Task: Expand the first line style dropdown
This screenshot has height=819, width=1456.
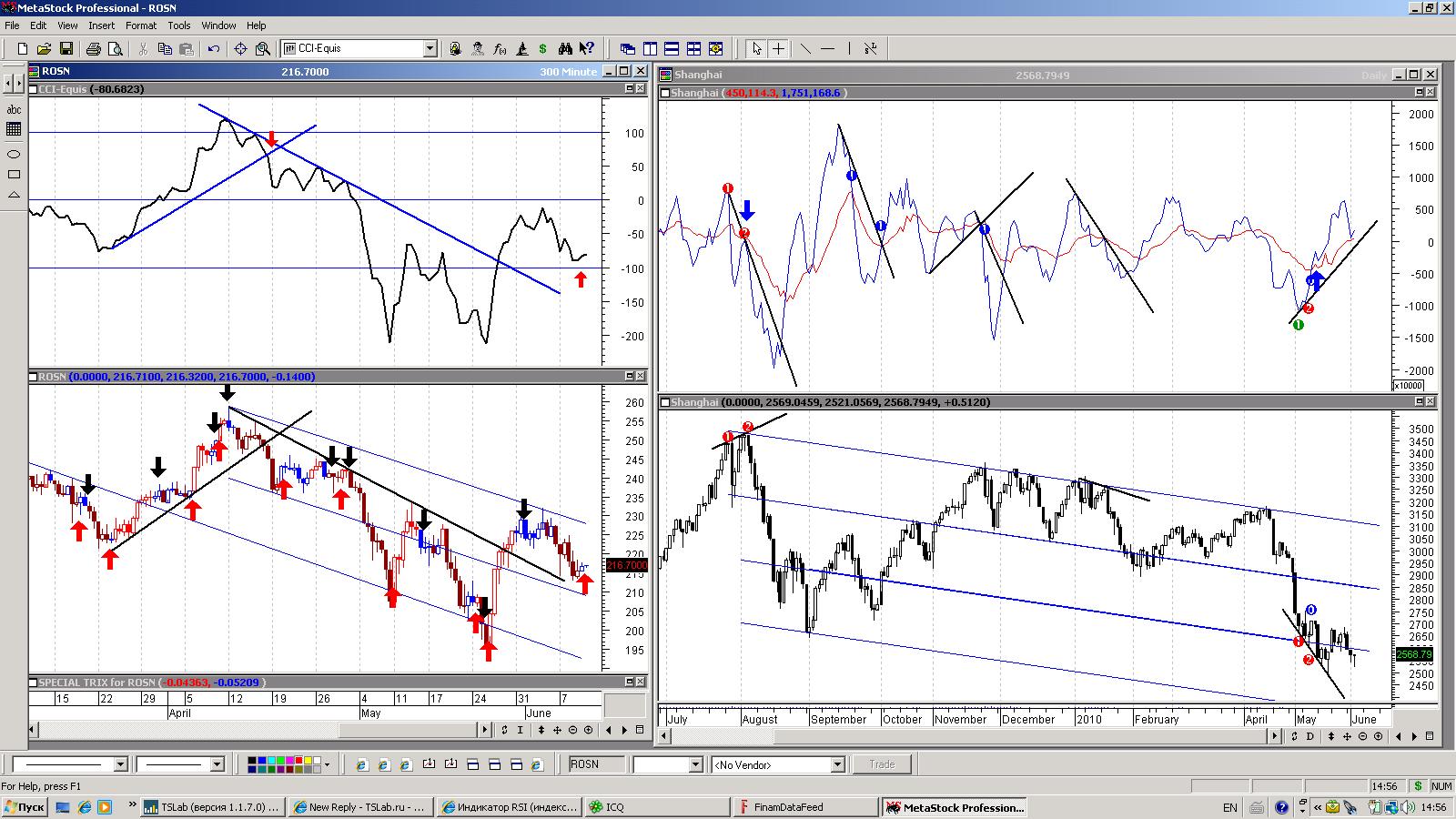Action: tap(120, 765)
